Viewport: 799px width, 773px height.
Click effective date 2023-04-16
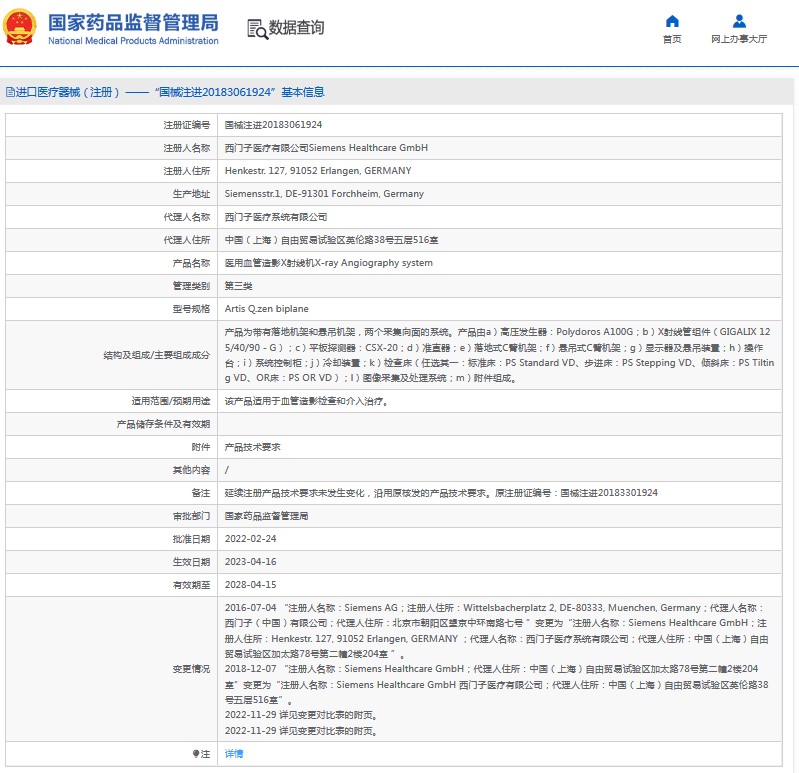pyautogui.click(x=251, y=562)
